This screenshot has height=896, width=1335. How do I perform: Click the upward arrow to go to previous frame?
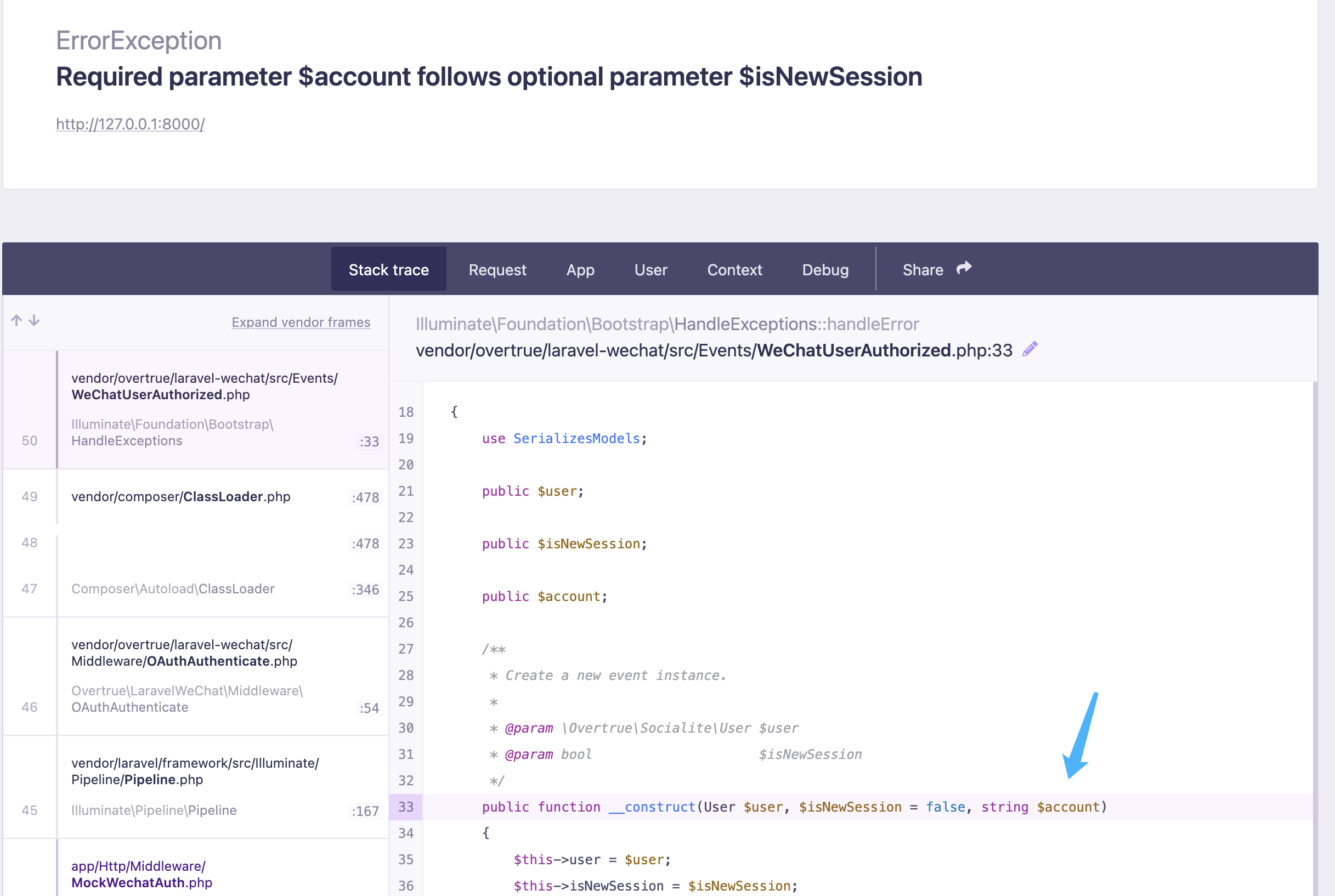click(16, 320)
